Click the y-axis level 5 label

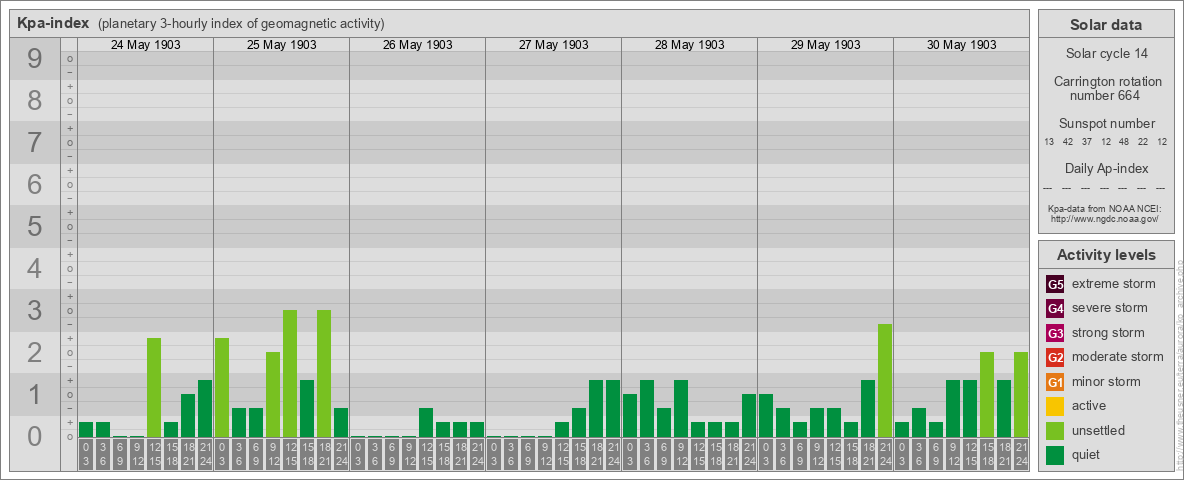pos(35,226)
